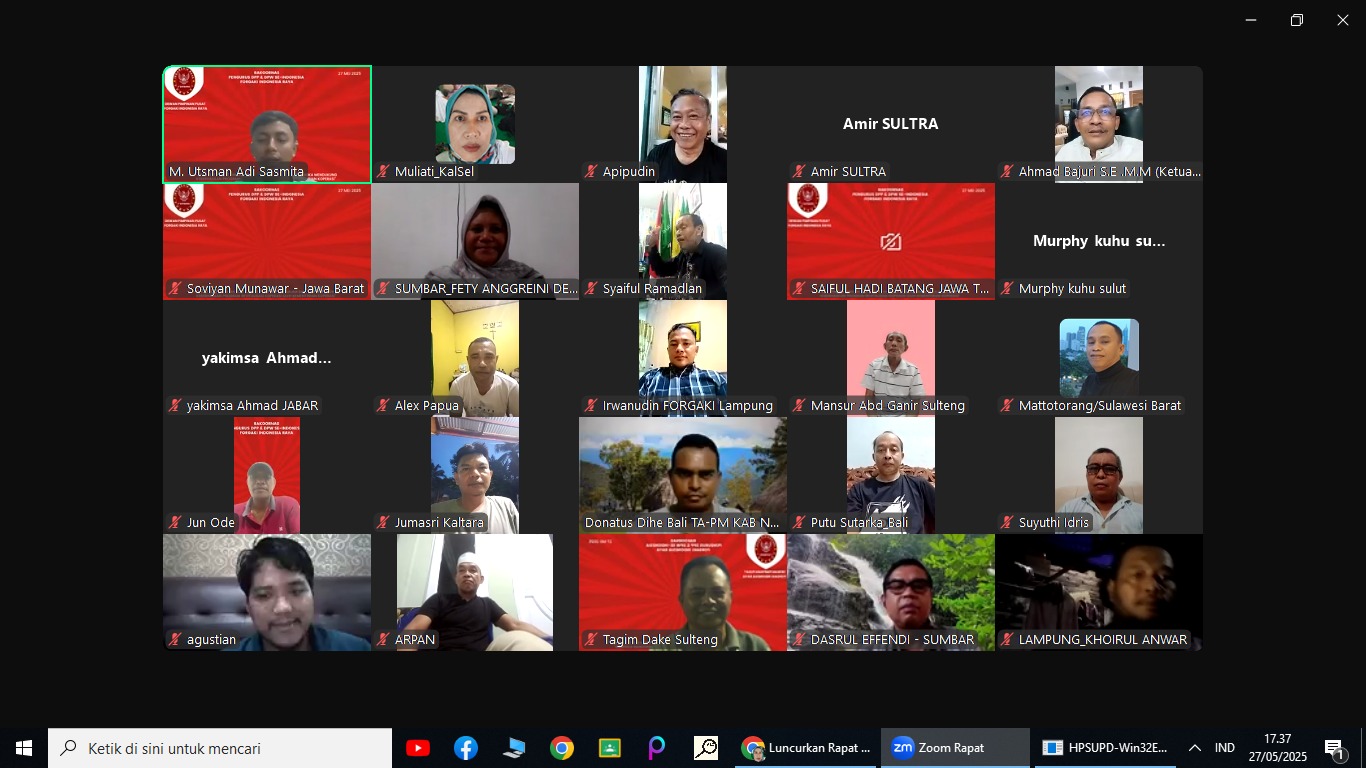Open Google Classroom taskbar icon
The image size is (1366, 768).
tap(610, 748)
